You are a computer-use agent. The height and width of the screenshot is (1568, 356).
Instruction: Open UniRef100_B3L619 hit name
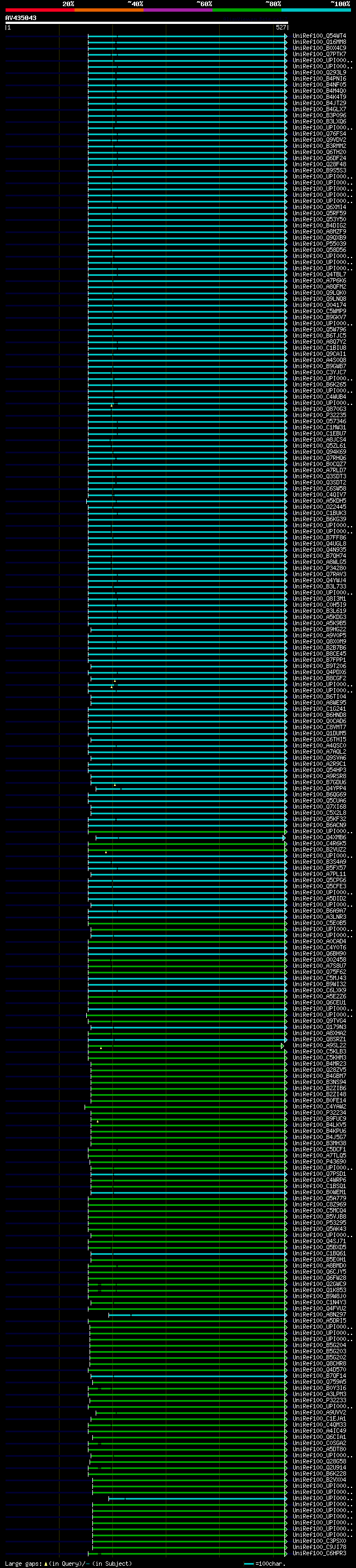[319, 611]
